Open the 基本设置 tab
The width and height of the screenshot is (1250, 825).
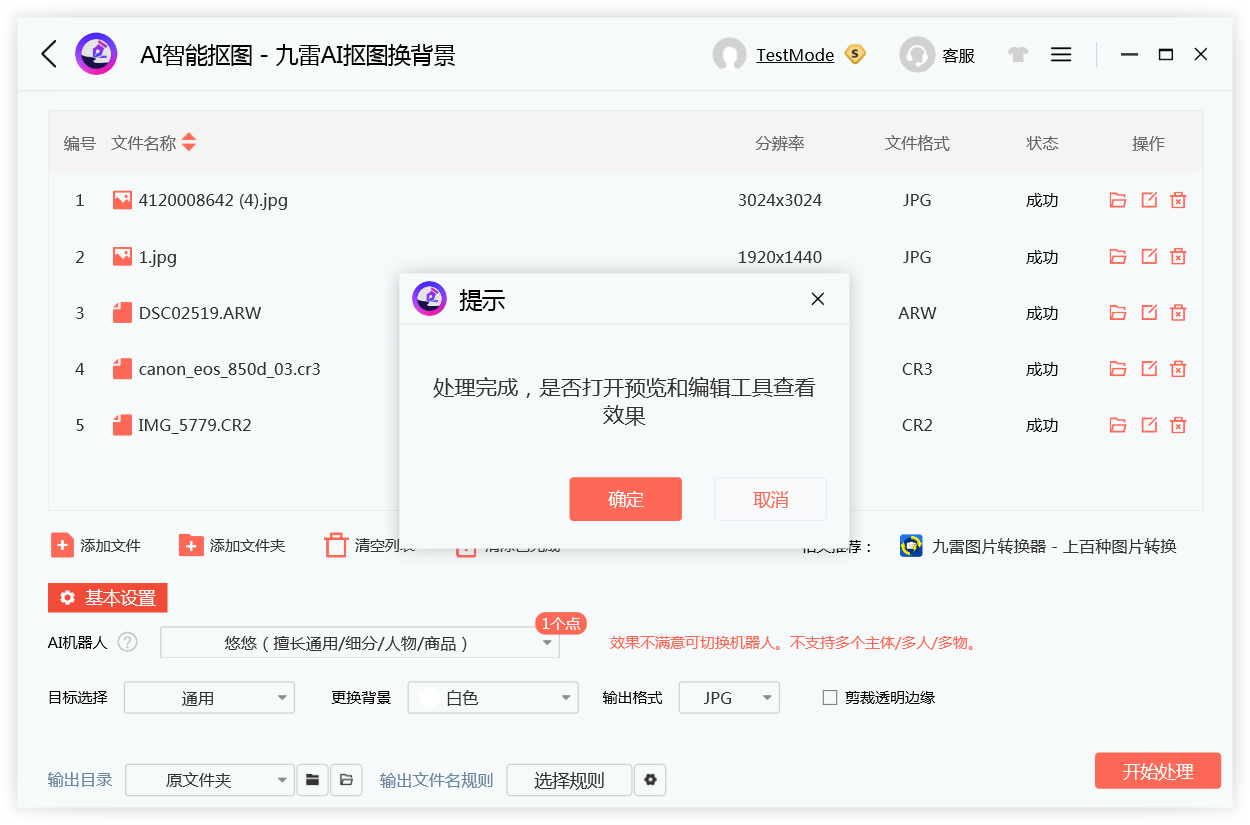(108, 598)
